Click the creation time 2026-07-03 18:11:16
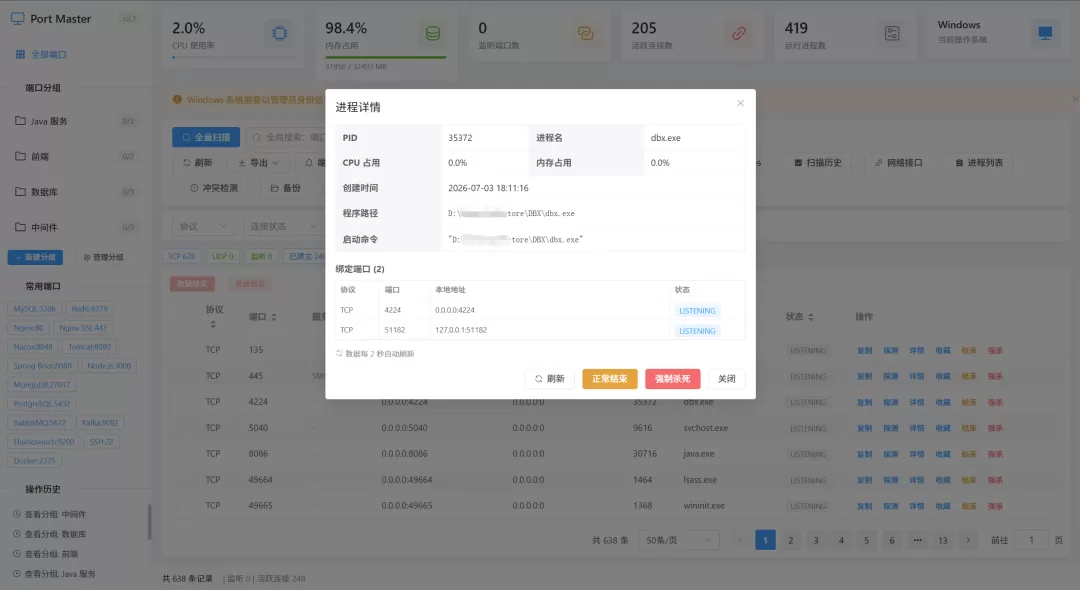The width and height of the screenshot is (1080, 590). pos(488,188)
